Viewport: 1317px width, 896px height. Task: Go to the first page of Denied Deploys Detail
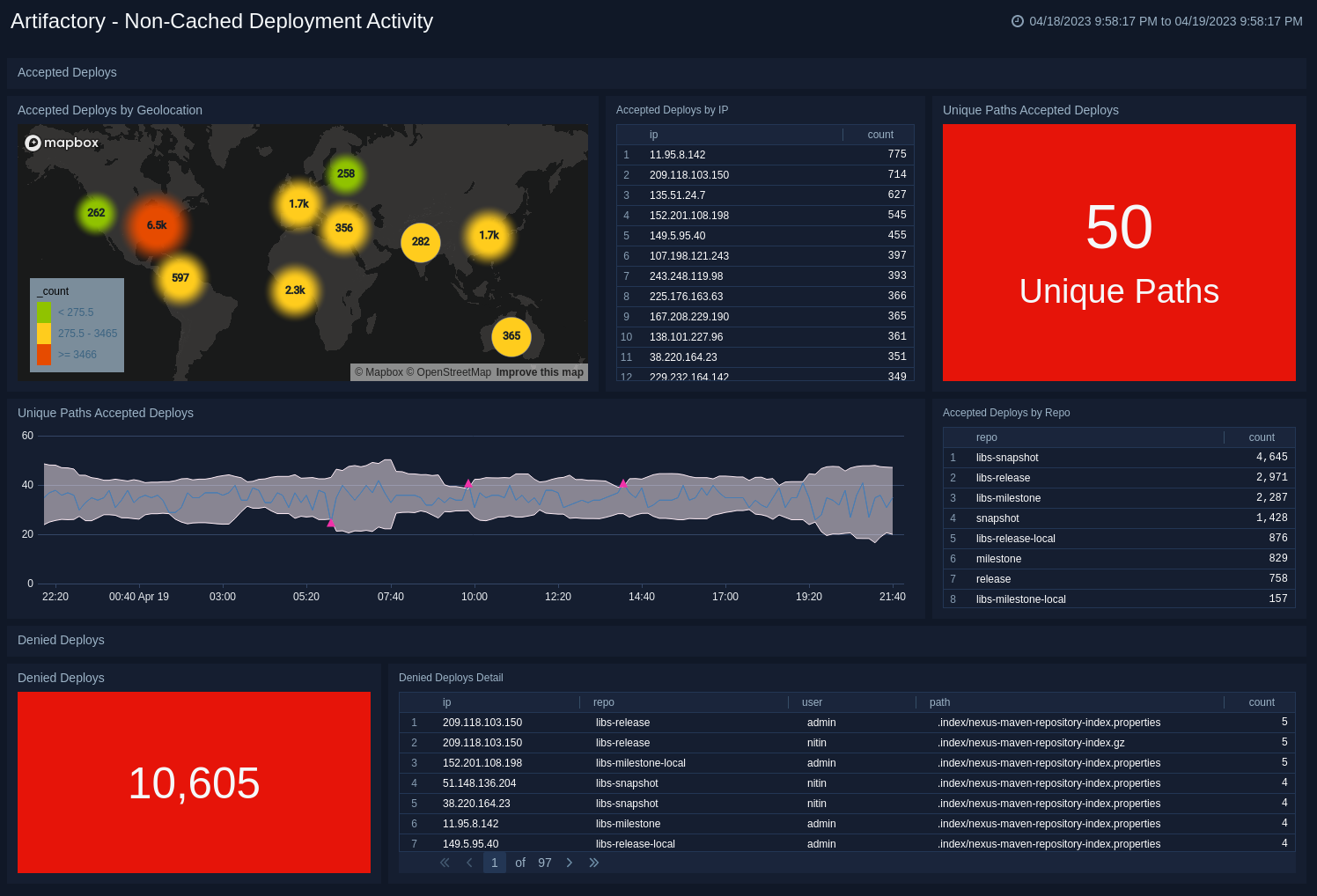(x=445, y=863)
